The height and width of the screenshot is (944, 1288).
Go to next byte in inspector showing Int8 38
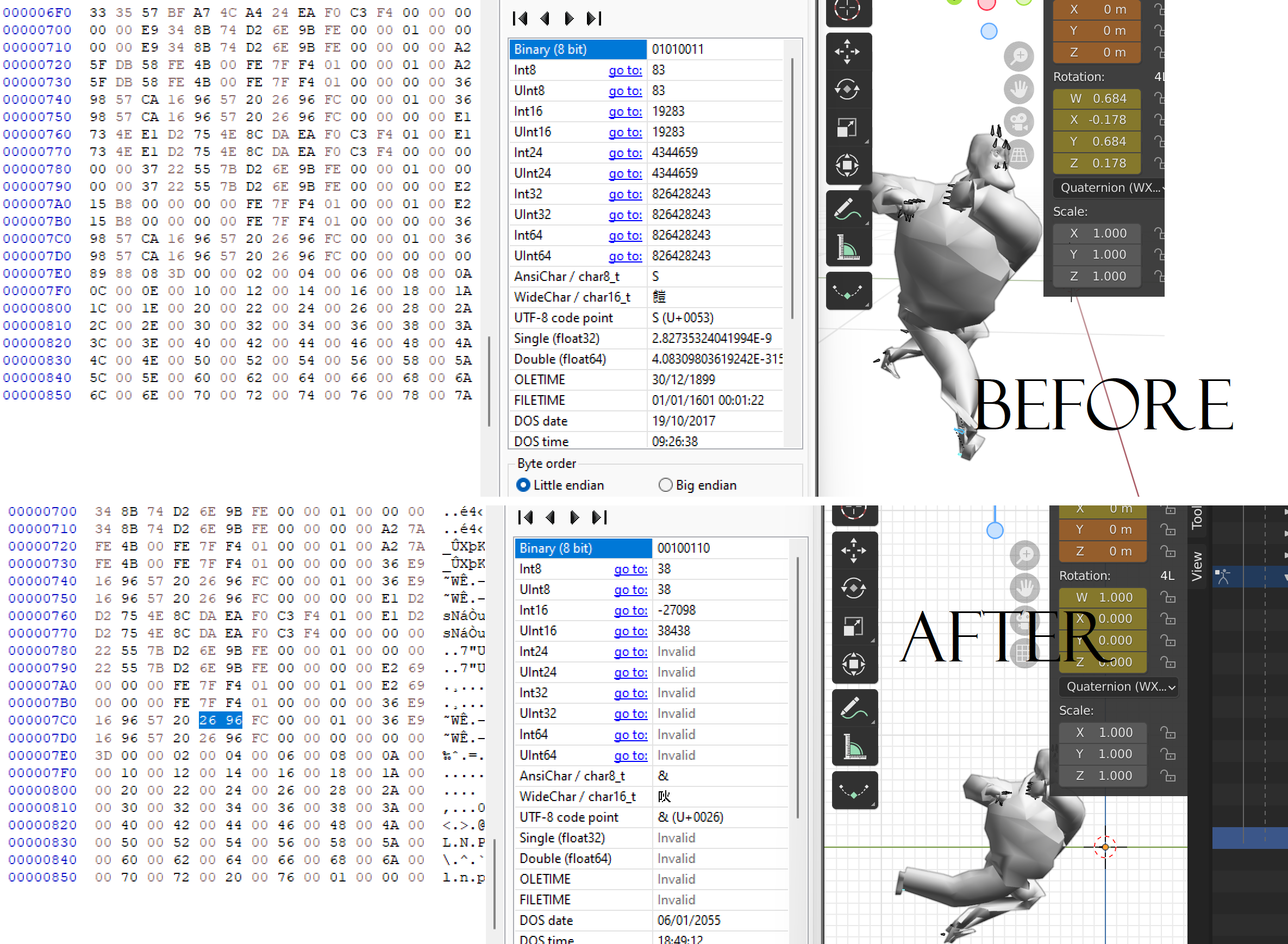(x=575, y=518)
